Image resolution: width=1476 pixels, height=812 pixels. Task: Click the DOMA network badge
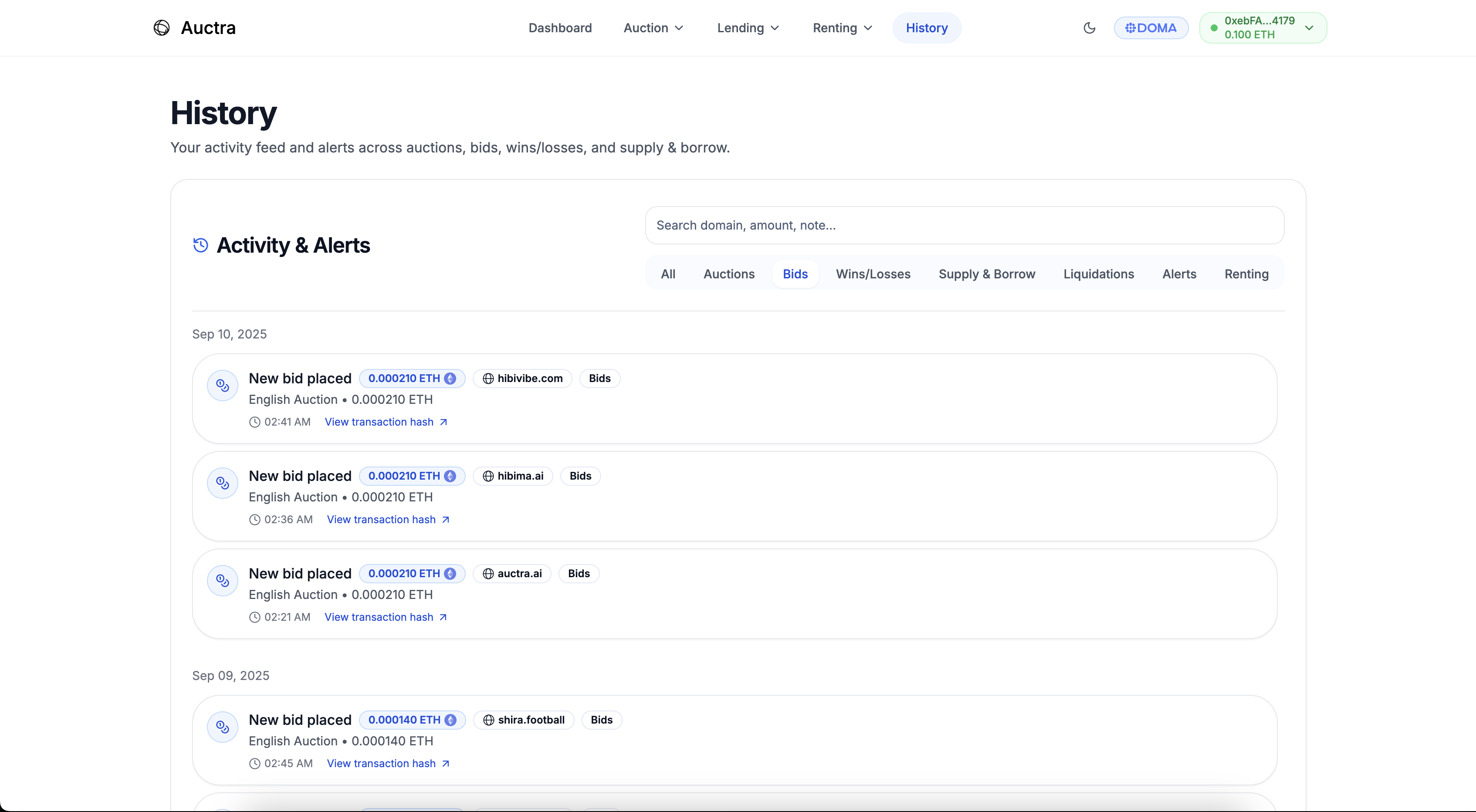point(1151,27)
